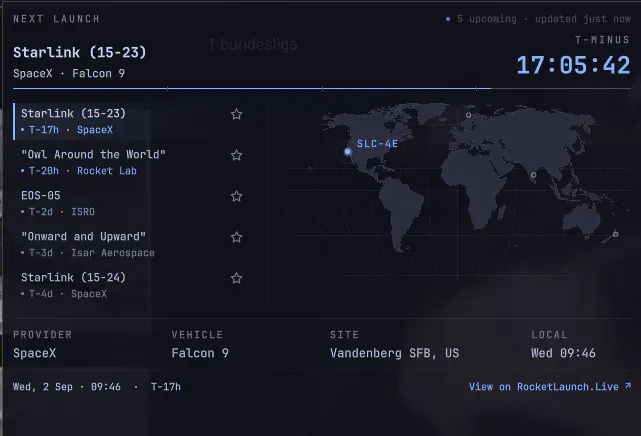Viewport: 641px width, 436px height.
Task: Star the "Owl Around the World" launch
Action: point(236,155)
